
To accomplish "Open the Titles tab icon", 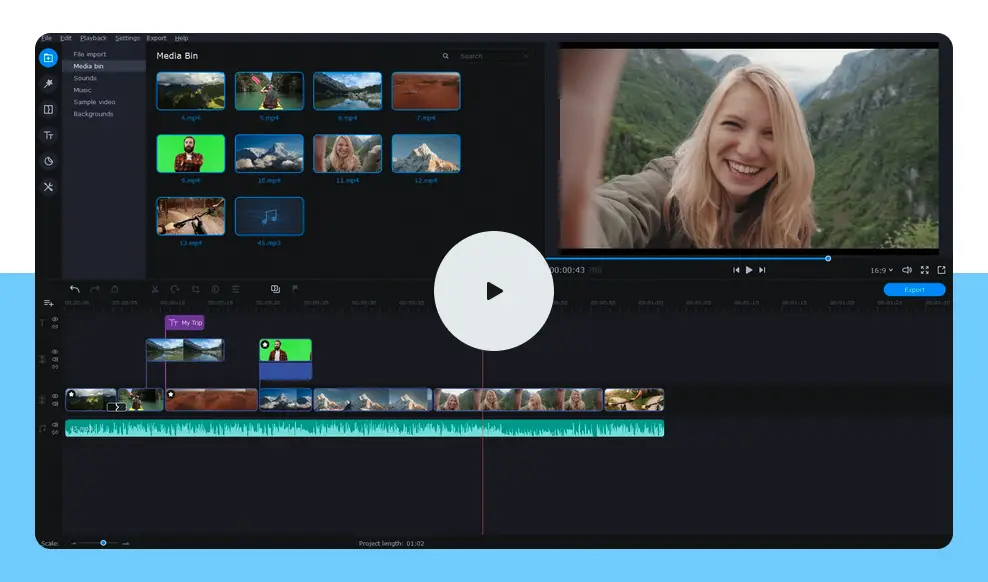I will pos(49,135).
